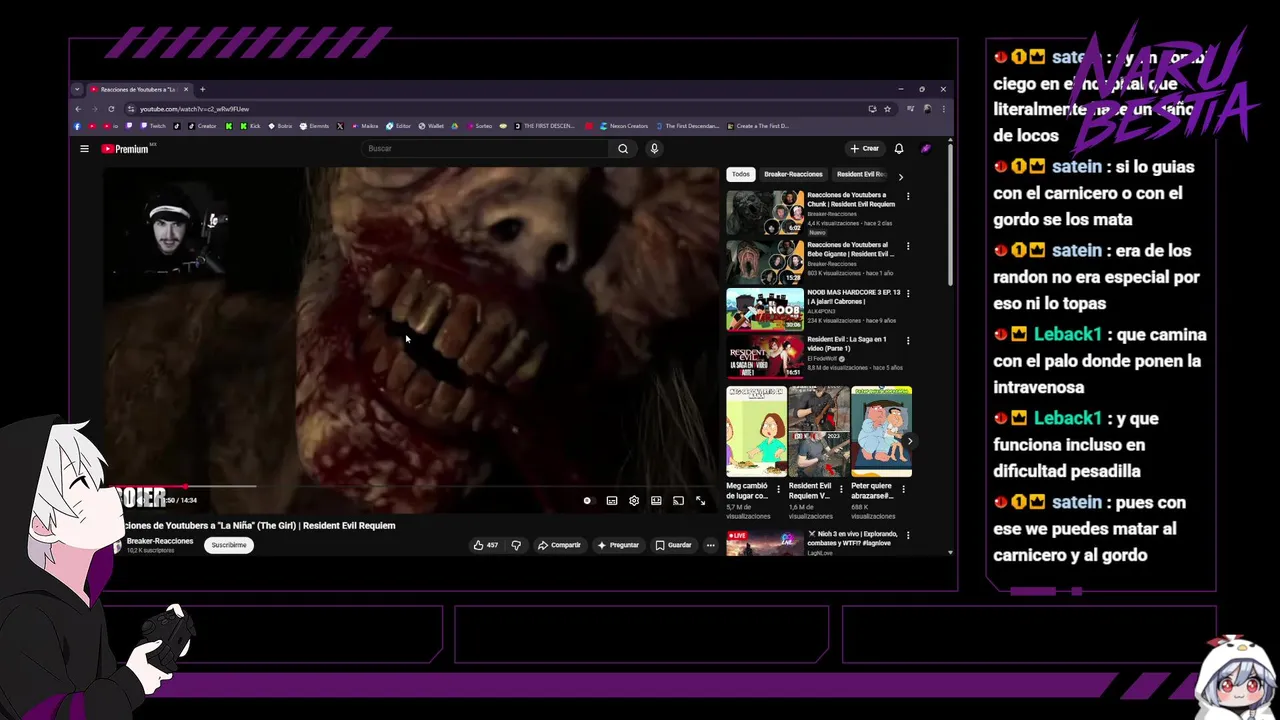Open the Elemnts bookmark
This screenshot has width=1280, height=720.
pyautogui.click(x=314, y=126)
